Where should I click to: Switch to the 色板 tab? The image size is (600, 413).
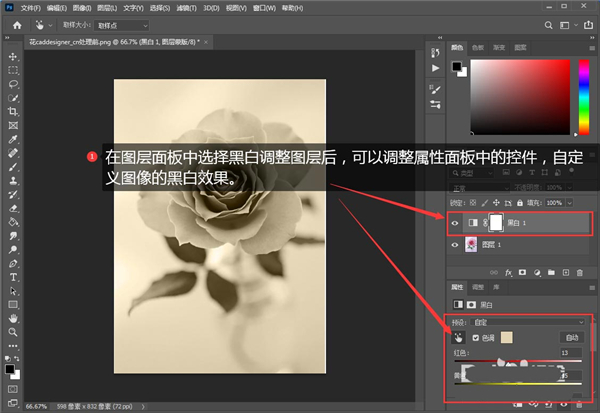[477, 46]
